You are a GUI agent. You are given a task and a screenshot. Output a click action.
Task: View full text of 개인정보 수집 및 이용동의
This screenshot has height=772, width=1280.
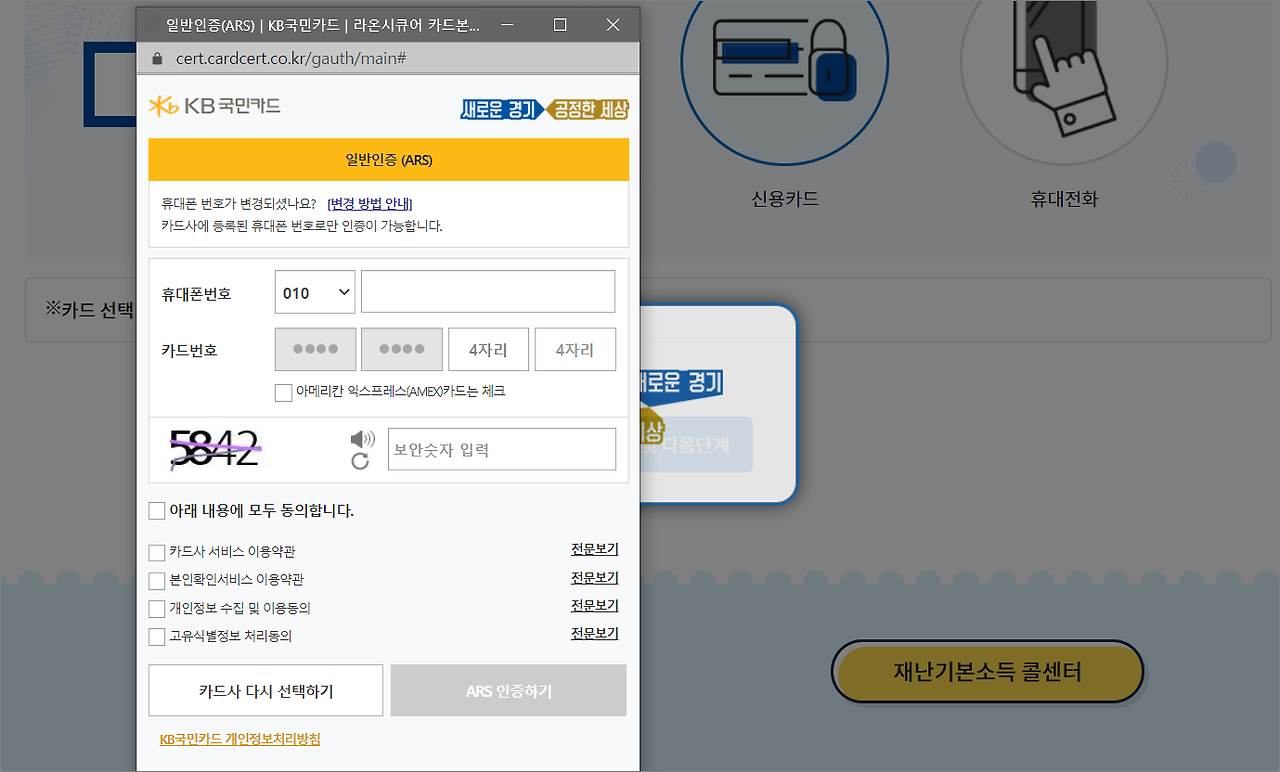point(595,606)
